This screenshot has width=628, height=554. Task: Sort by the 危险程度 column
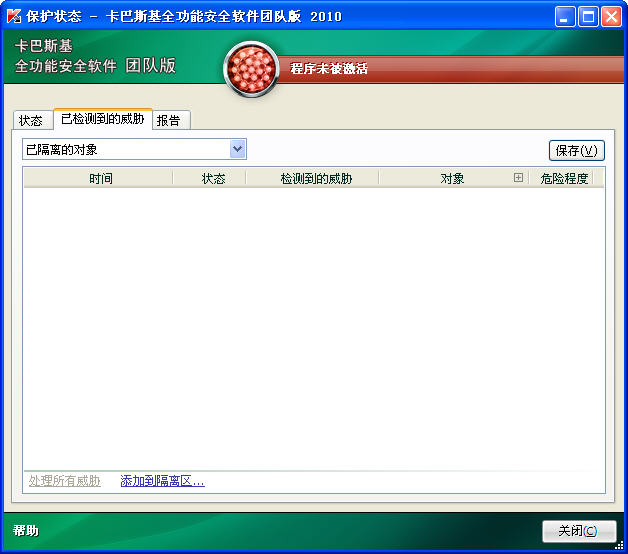(x=564, y=178)
